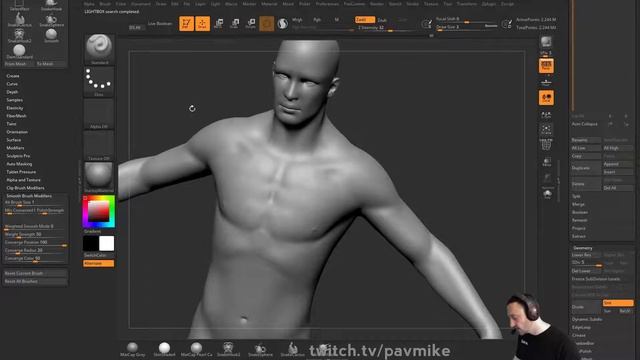Viewport: 640px width, 360px height.
Task: Click the Del Lower button
Action: click(x=586, y=271)
